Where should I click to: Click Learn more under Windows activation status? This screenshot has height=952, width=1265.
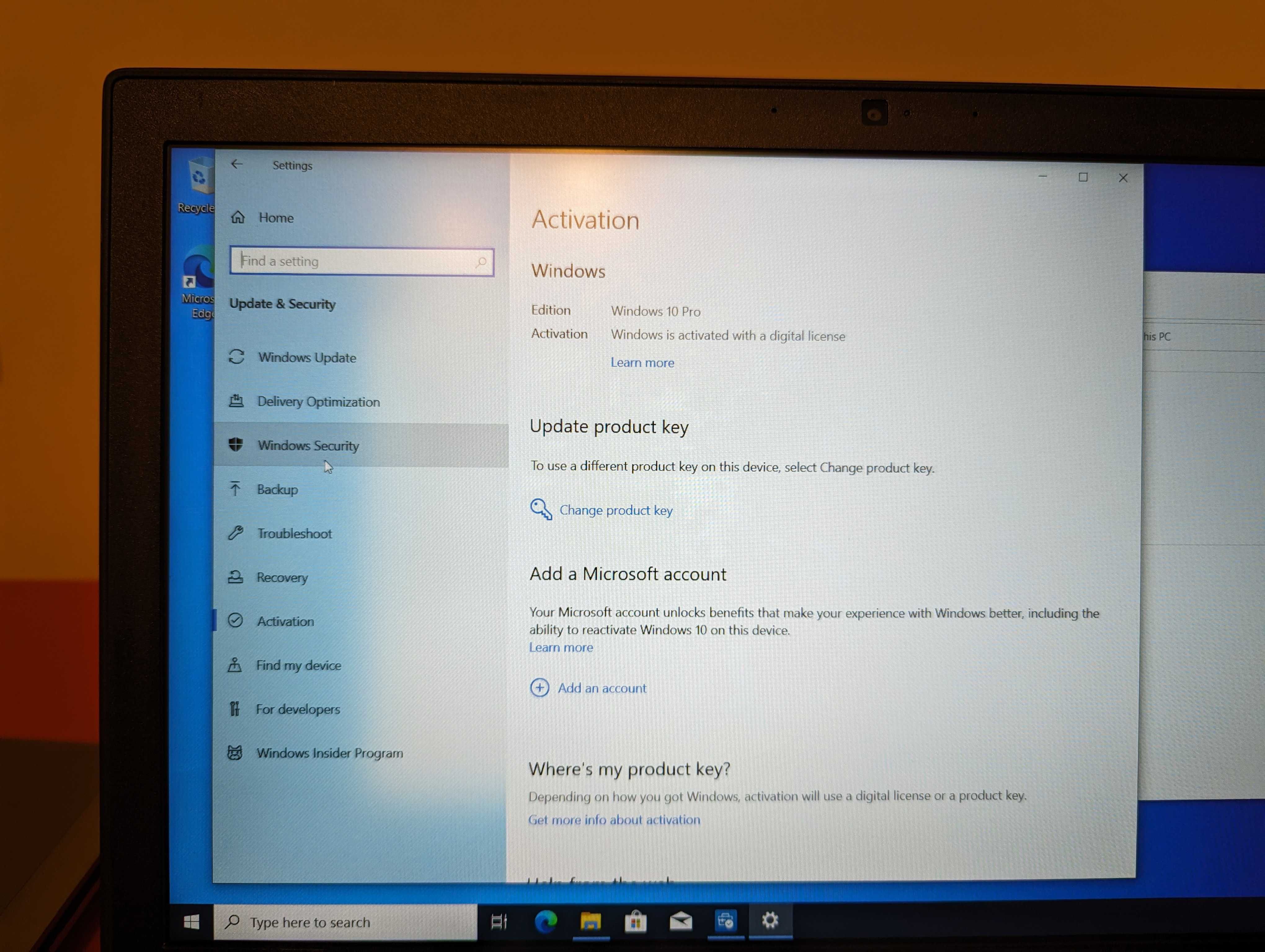(642, 363)
